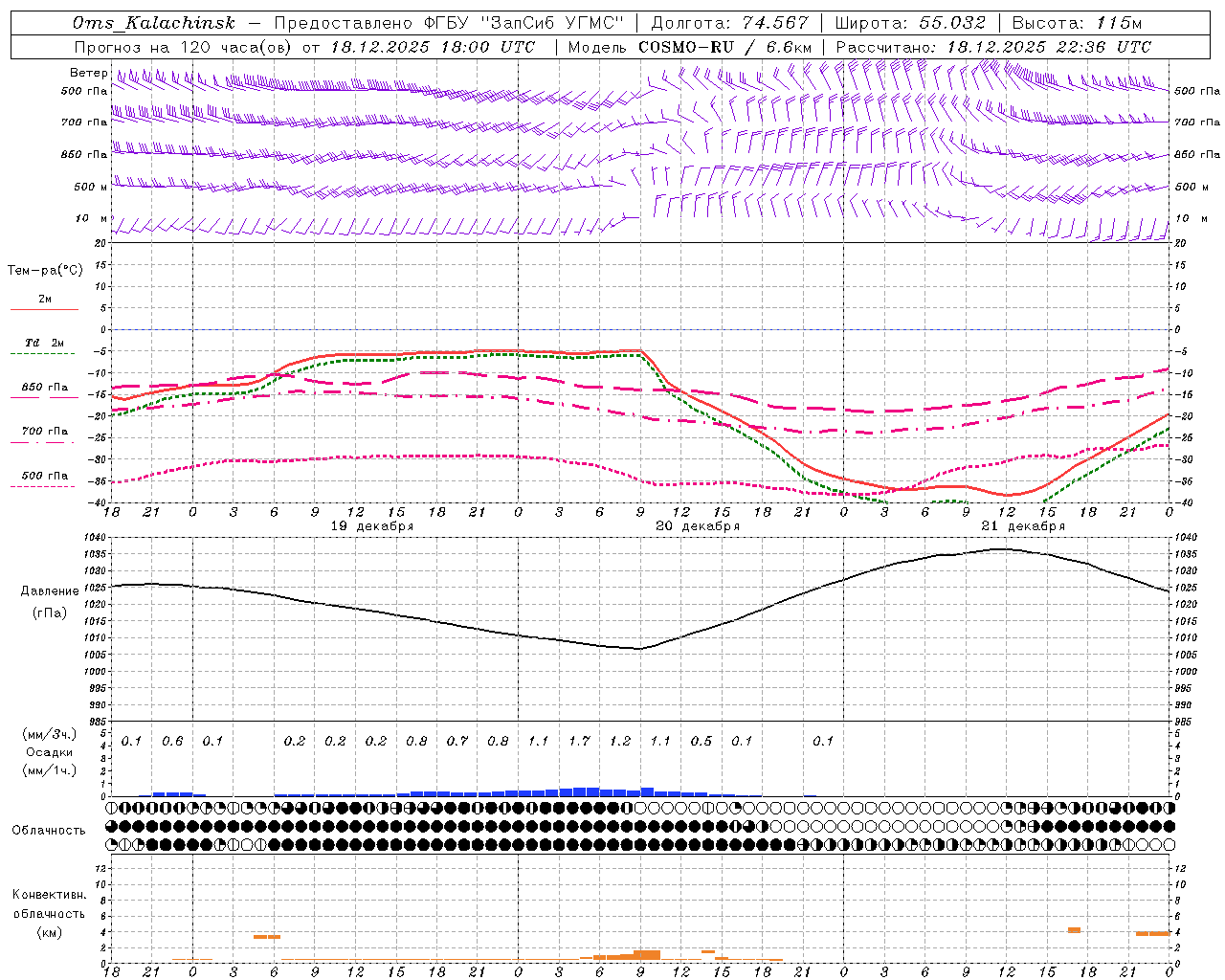This screenshot has width=1225, height=980.
Task: Click the 850 гПа temperature legend entry
Action: [x=44, y=388]
